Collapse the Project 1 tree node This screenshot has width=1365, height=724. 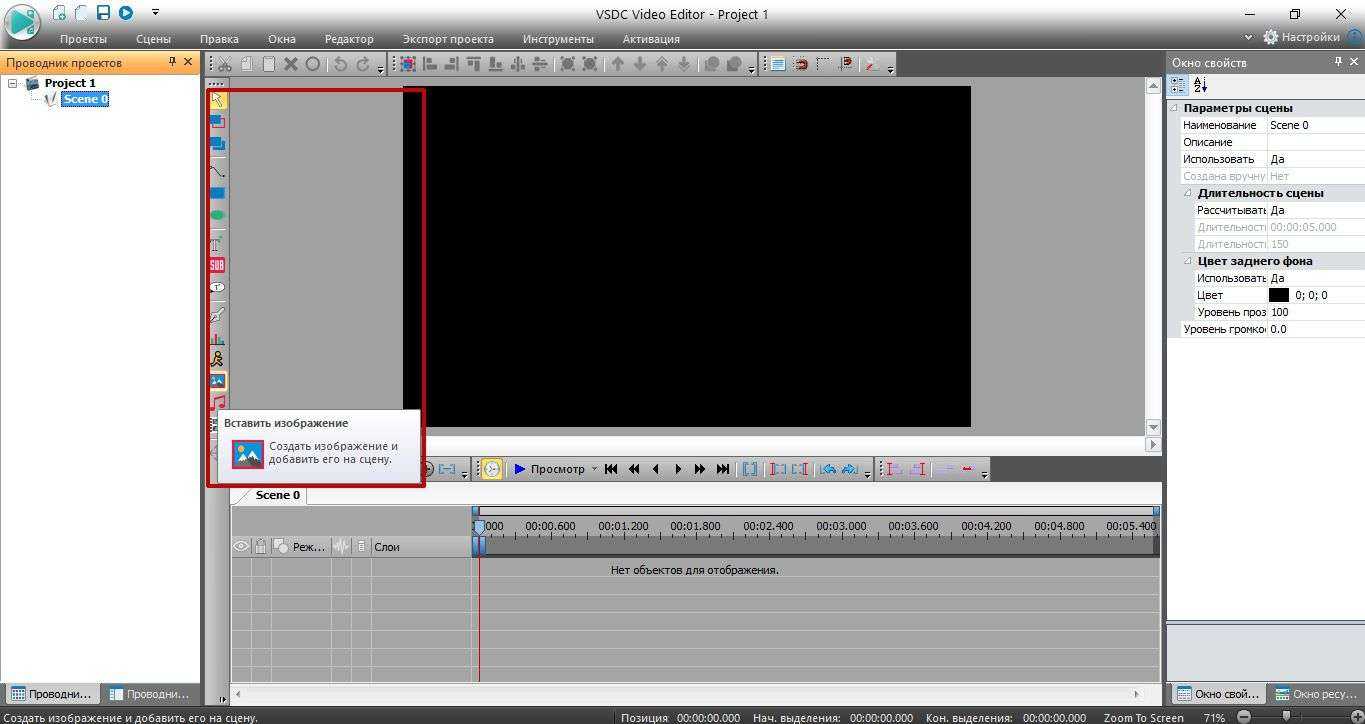point(13,83)
